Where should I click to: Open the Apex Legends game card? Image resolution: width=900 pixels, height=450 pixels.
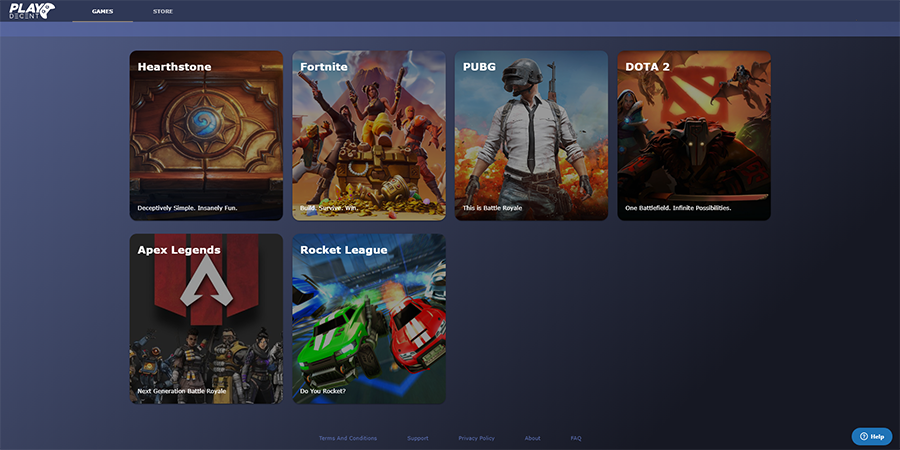coord(206,319)
